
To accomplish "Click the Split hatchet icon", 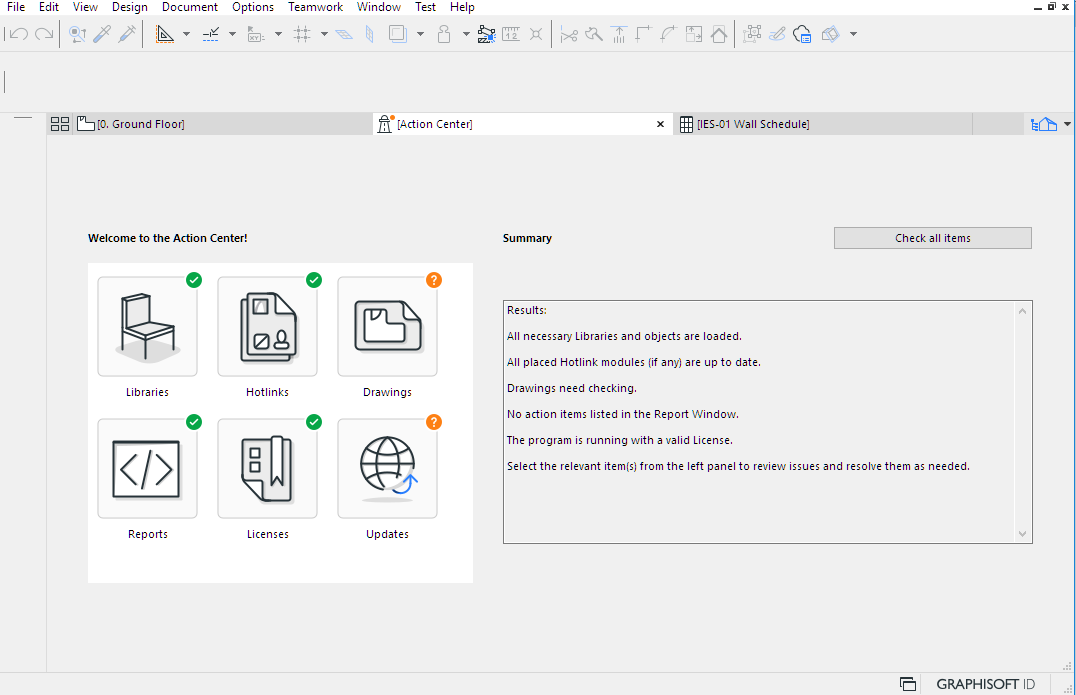I will [594, 34].
